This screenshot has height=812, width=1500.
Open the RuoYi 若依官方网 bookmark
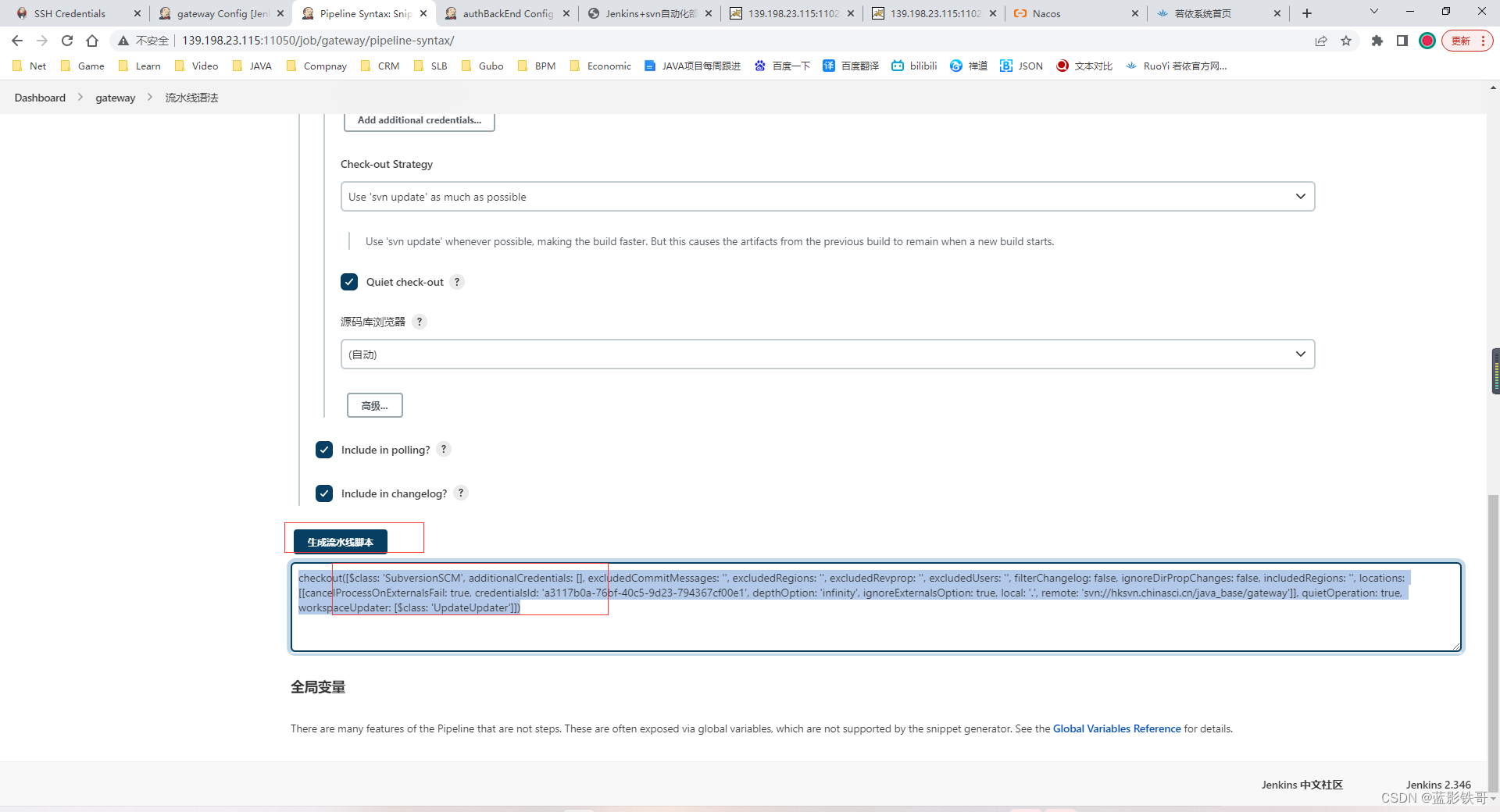(1177, 66)
